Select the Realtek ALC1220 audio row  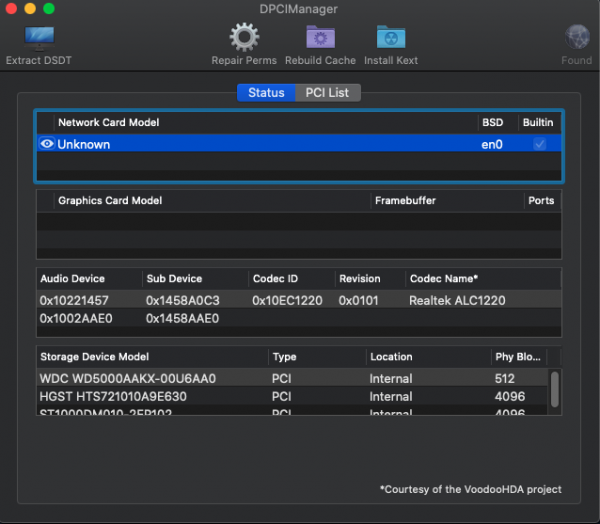pos(298,300)
